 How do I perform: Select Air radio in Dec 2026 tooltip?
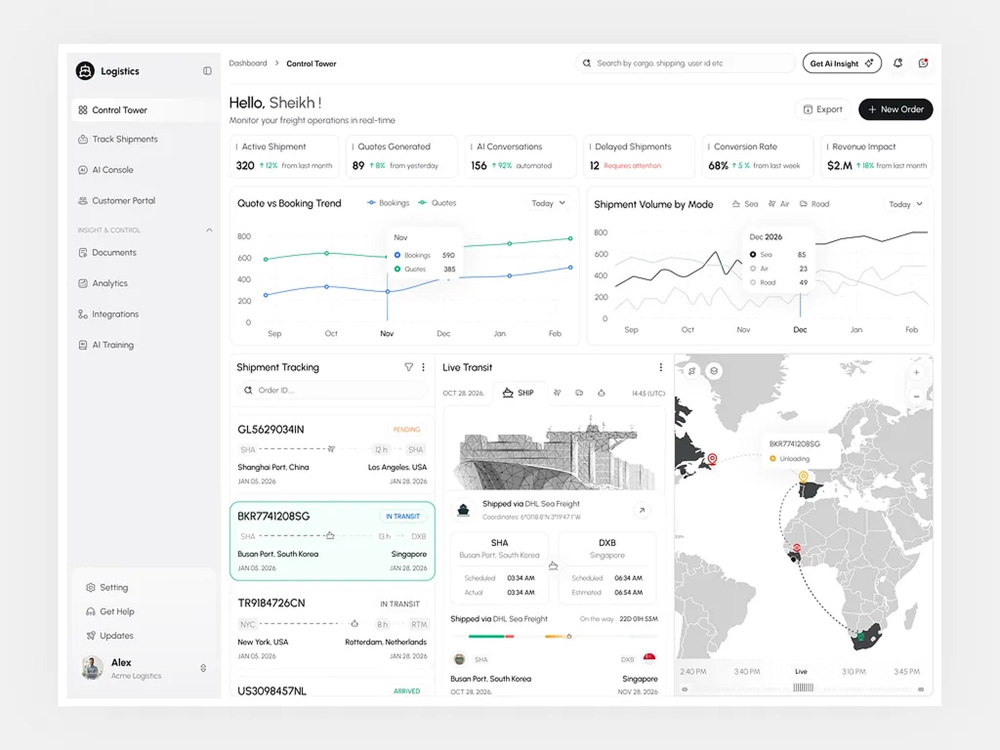(753, 268)
